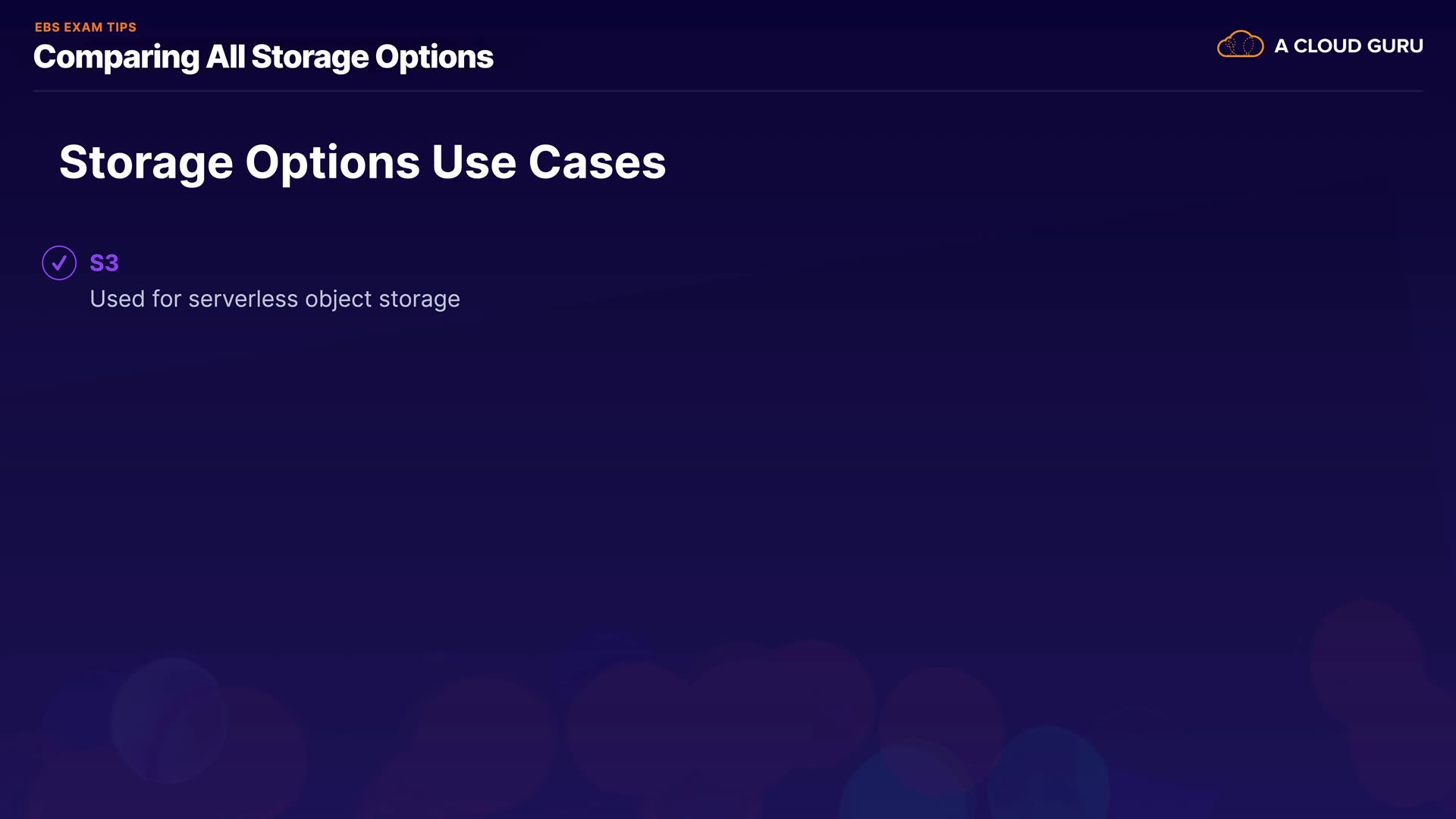1456x819 pixels.
Task: Click the word 'object' in the S3 description
Action: coord(338,300)
